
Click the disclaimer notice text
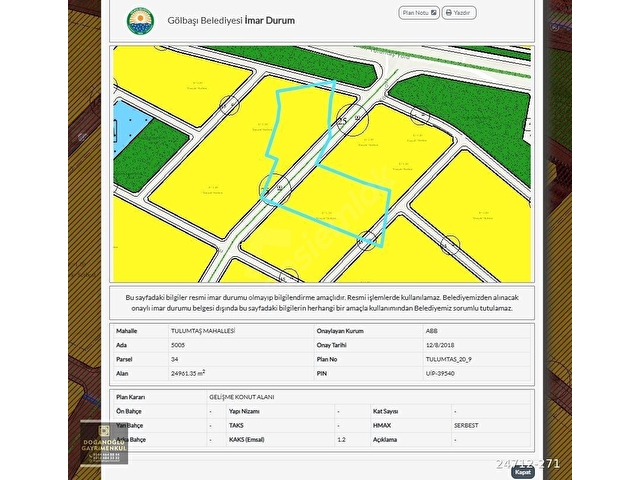point(322,303)
